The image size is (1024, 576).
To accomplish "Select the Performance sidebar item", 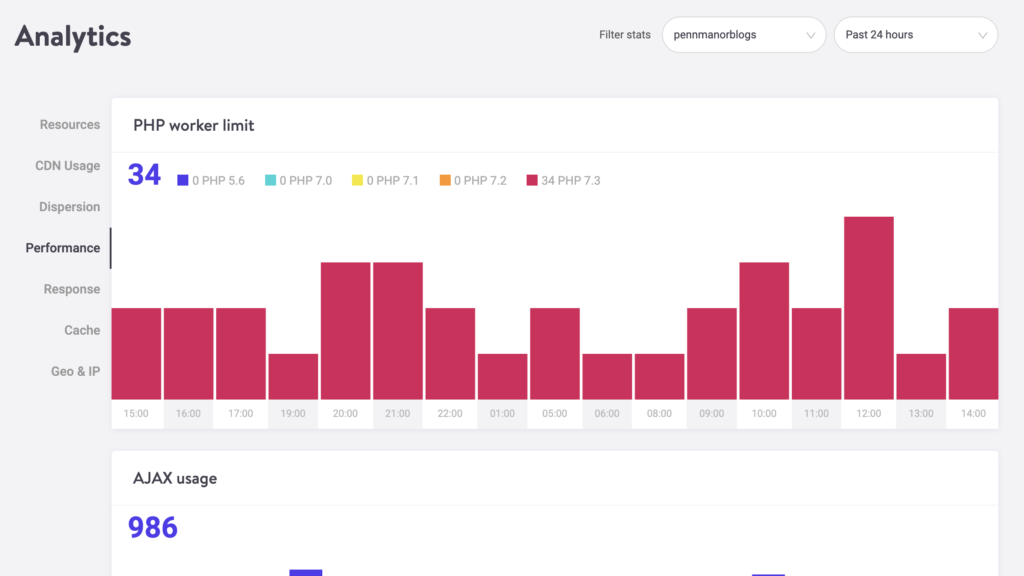I will [x=63, y=248].
